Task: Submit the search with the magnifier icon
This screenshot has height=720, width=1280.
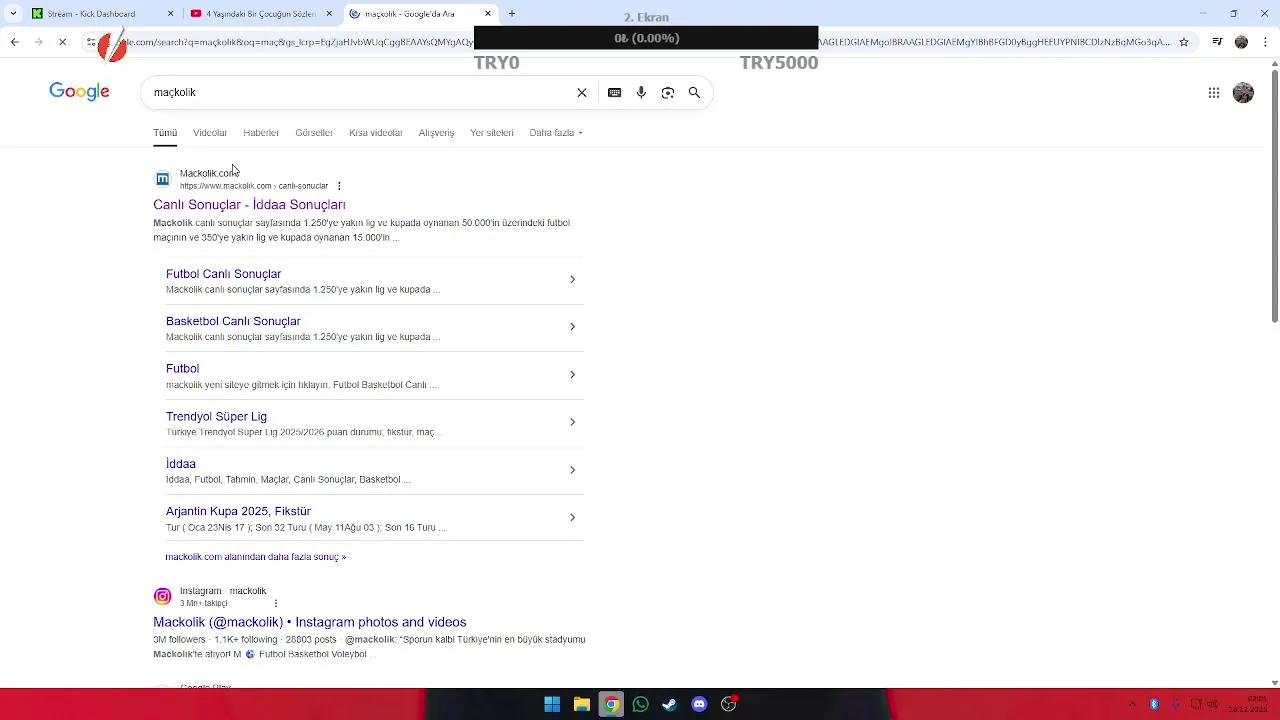Action: 694,92
